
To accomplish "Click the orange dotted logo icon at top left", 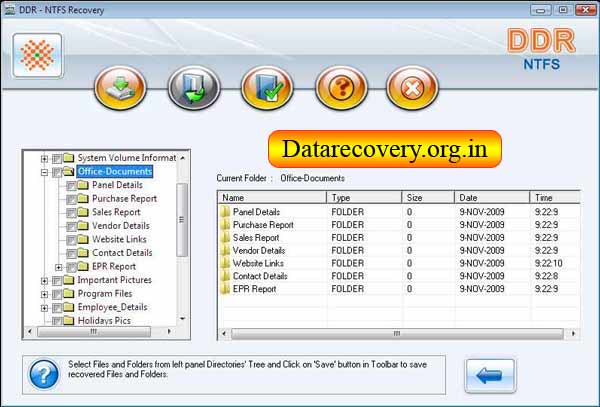I will (37, 55).
